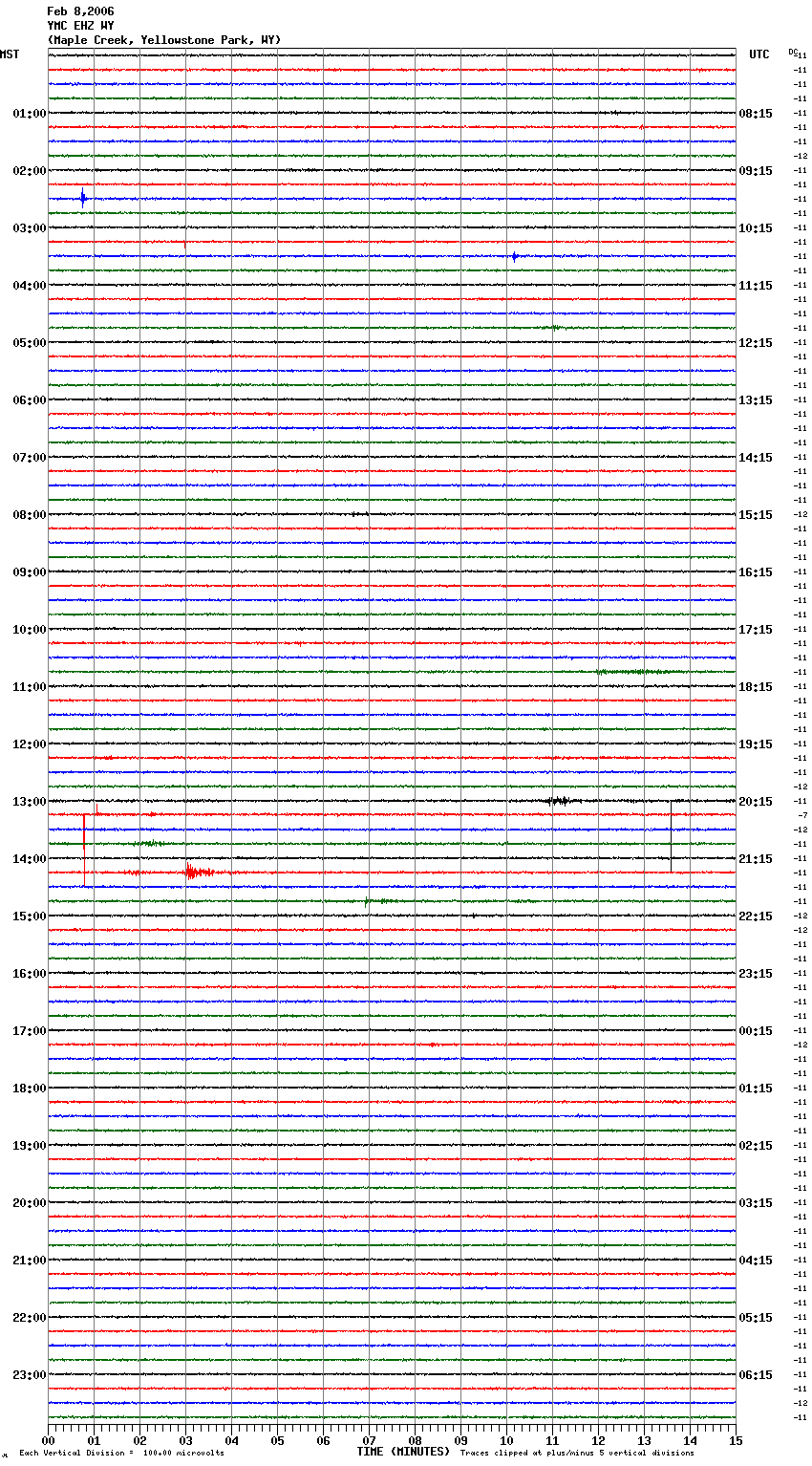The width and height of the screenshot is (812, 1466).
Task: Click the 12:15 UTC time label
Action: (x=756, y=343)
